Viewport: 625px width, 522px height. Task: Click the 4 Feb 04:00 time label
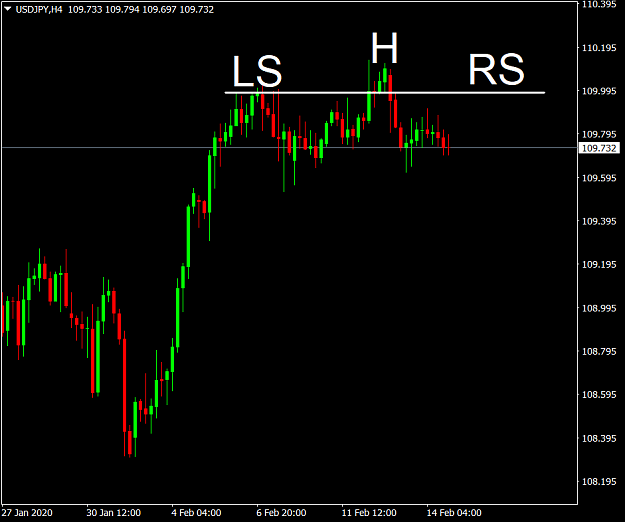coord(196,512)
